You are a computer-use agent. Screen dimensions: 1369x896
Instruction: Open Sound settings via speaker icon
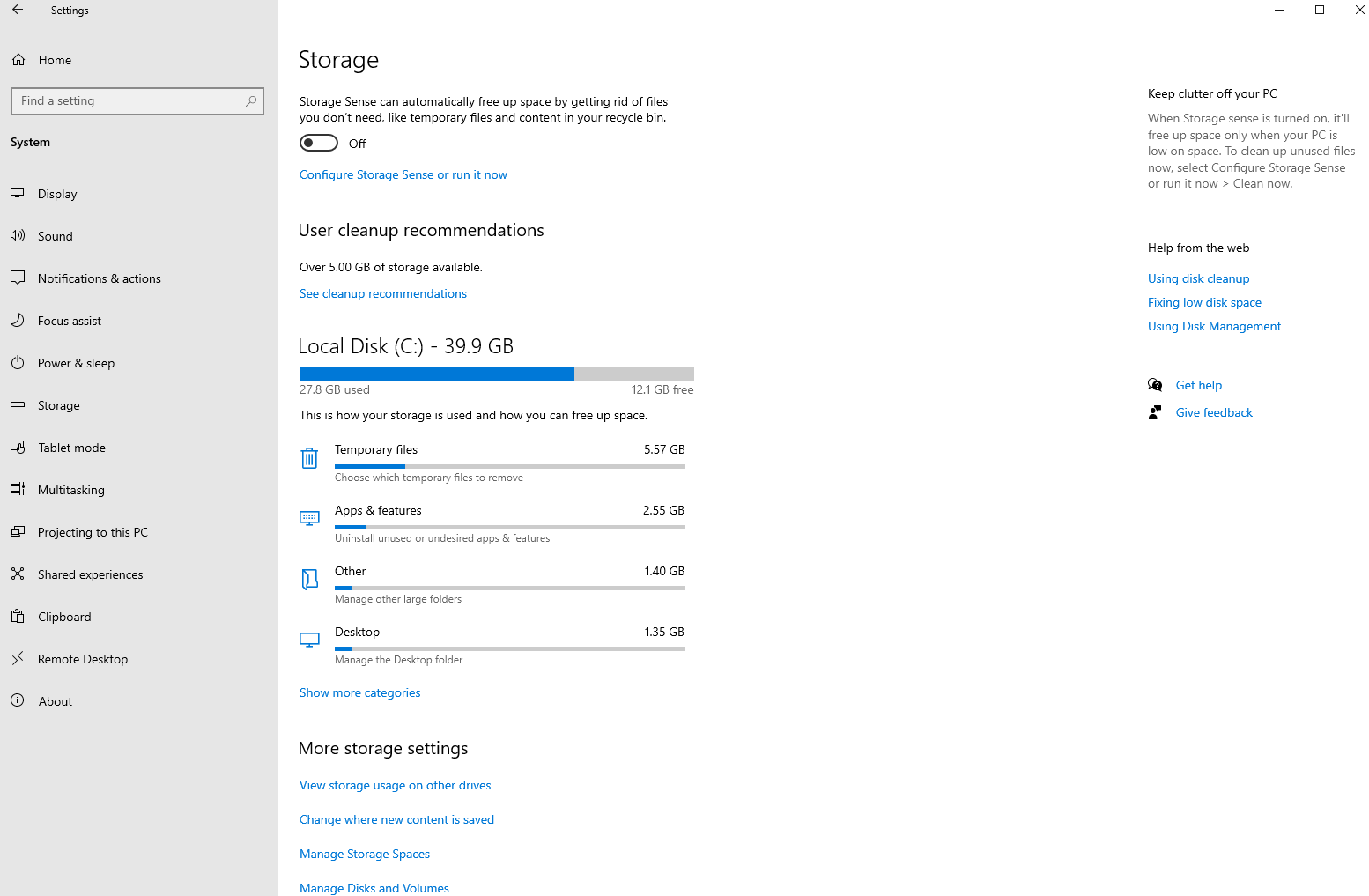tap(18, 235)
